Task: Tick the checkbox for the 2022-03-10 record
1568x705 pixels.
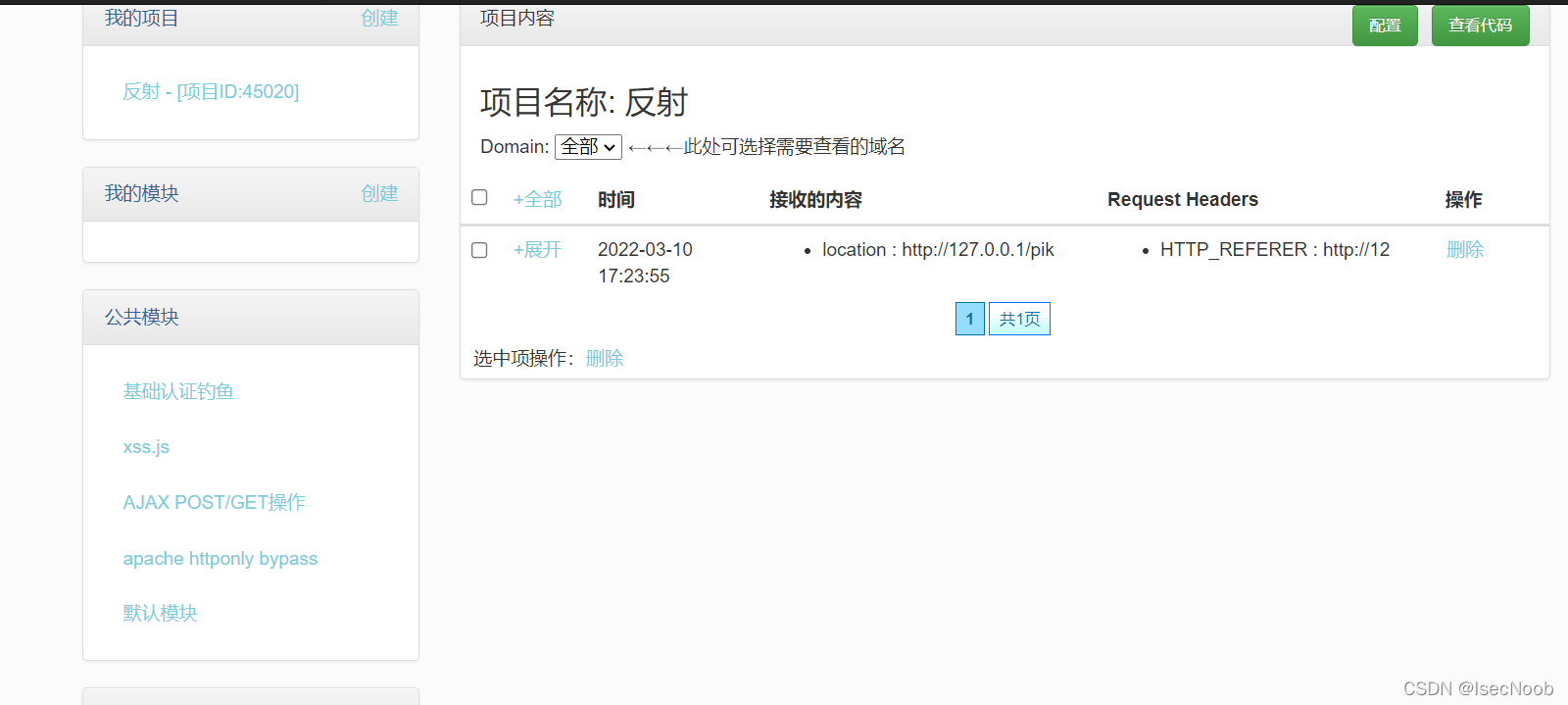Action: (x=479, y=250)
